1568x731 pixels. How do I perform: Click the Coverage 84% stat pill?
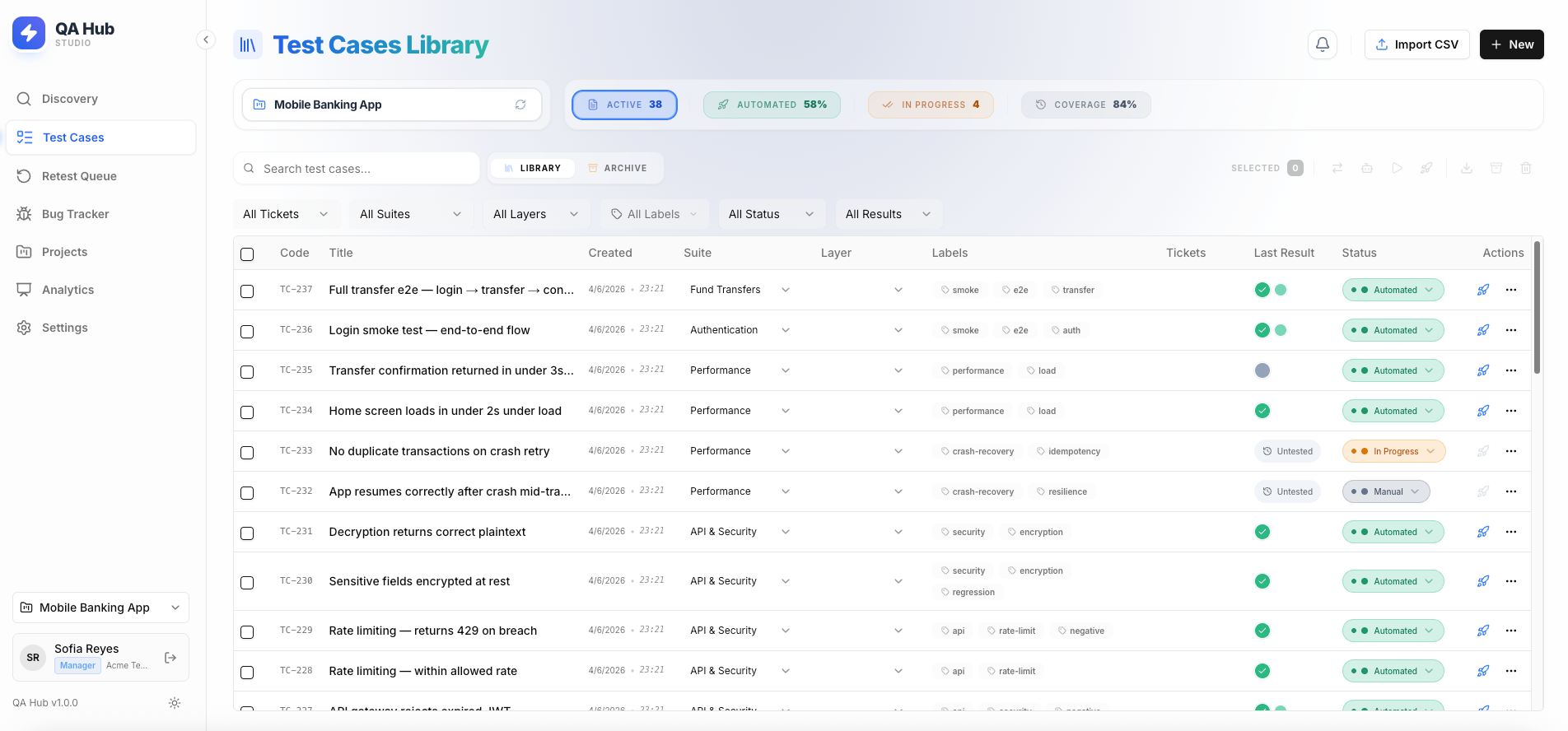pos(1086,105)
